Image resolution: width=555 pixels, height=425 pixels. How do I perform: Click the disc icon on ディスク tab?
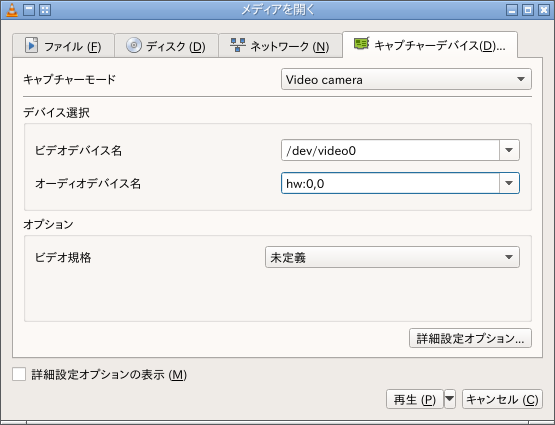point(134,45)
